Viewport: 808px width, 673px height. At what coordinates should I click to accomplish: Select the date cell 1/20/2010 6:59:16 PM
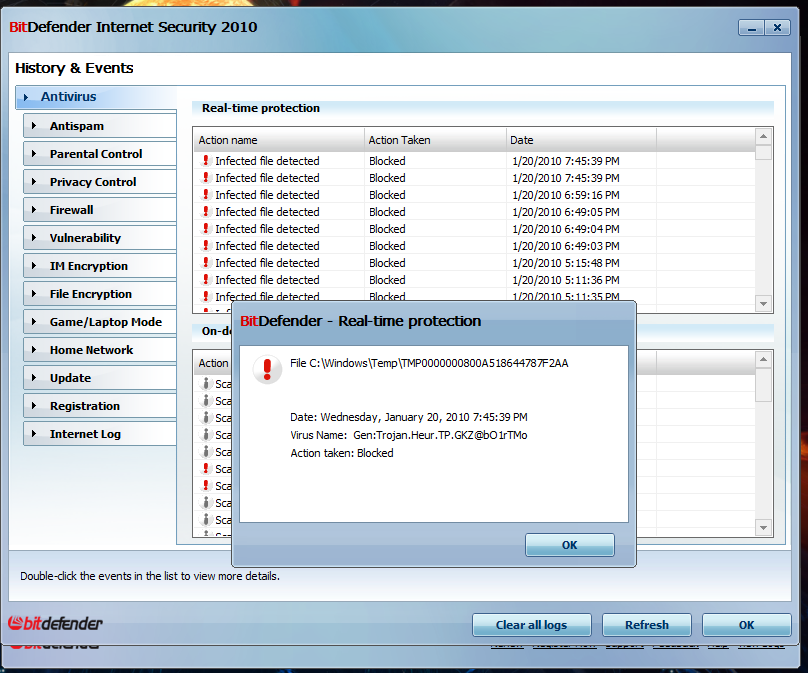(x=566, y=195)
